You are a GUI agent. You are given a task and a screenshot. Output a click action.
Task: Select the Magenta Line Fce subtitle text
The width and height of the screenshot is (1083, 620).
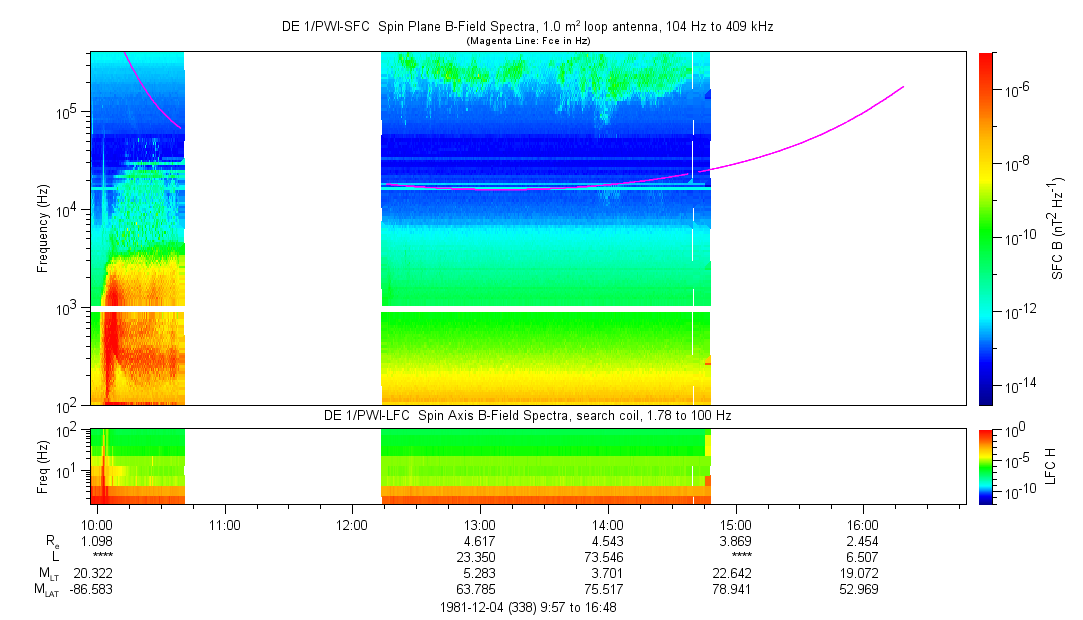[527, 41]
